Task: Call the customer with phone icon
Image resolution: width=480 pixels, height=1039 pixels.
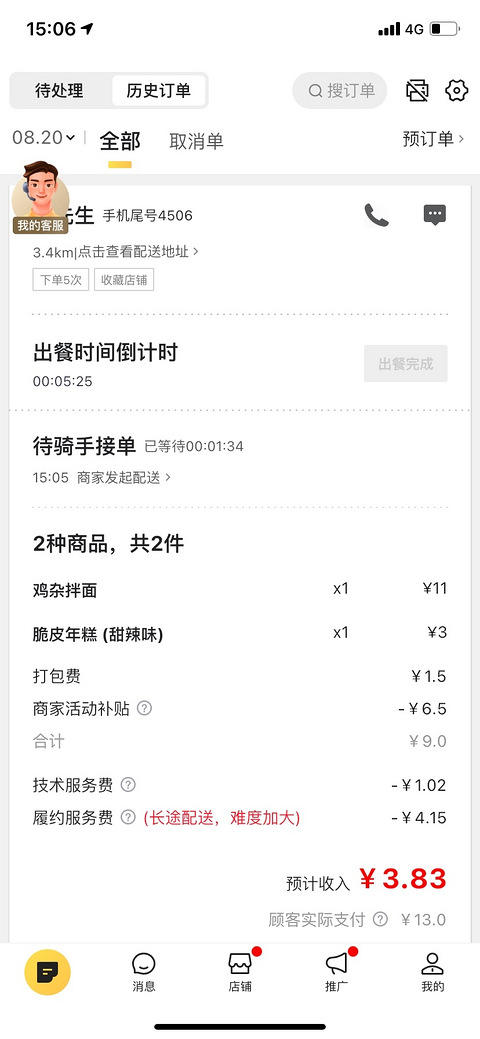Action: (x=377, y=215)
